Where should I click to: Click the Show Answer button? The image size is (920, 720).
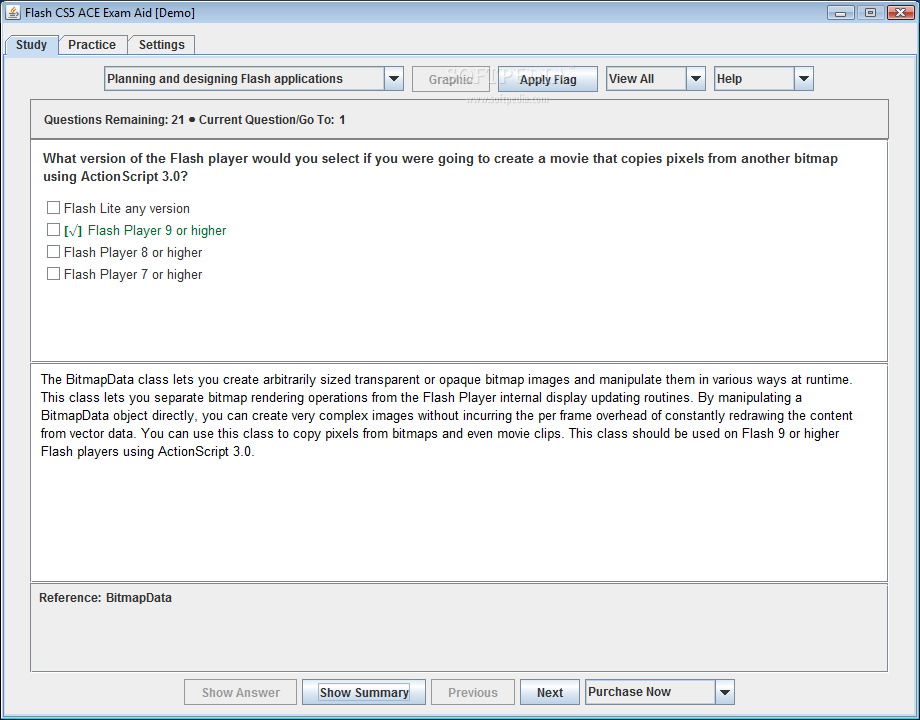(x=241, y=692)
